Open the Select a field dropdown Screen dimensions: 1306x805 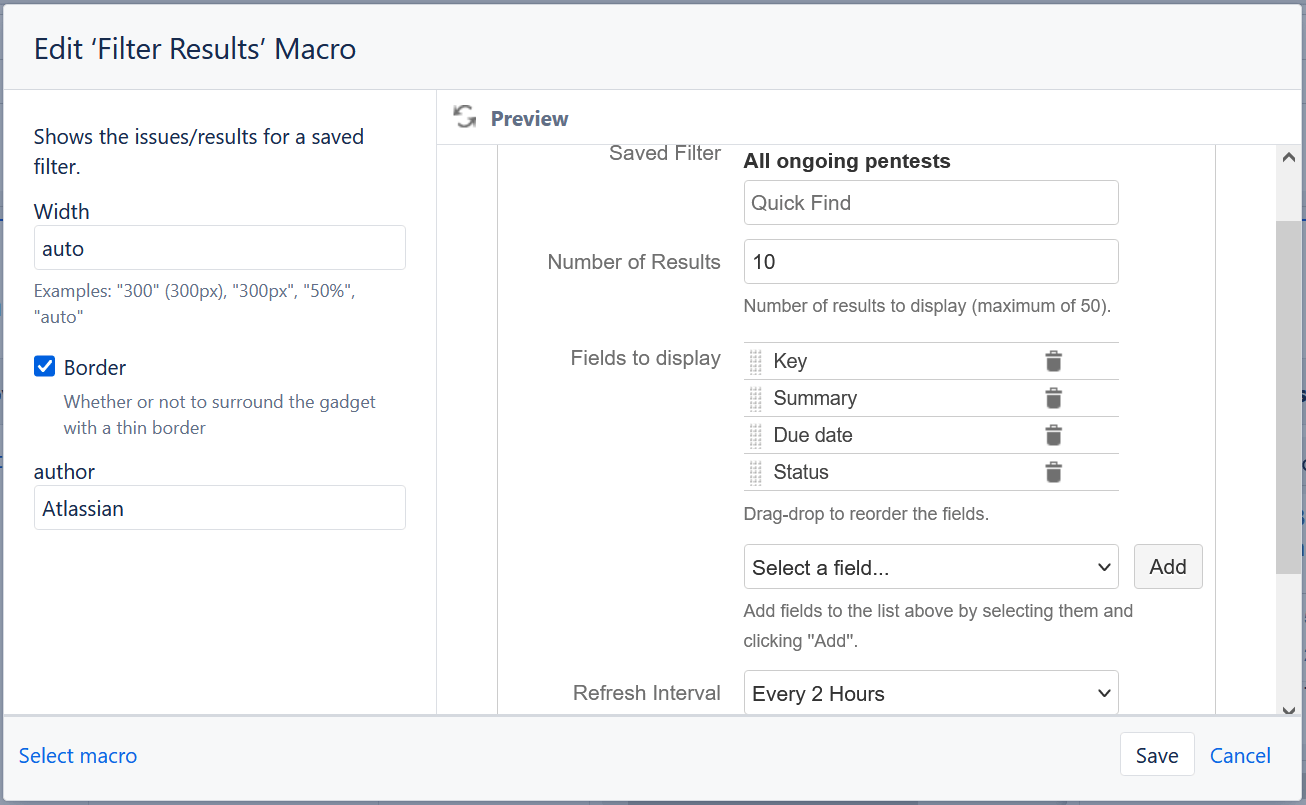[930, 566]
